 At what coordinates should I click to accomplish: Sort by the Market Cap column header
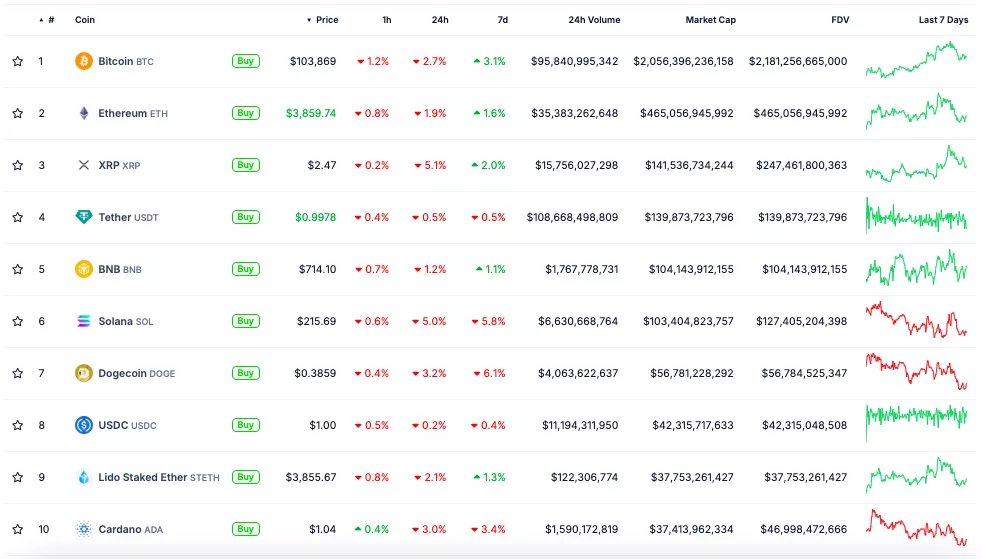[x=709, y=20]
